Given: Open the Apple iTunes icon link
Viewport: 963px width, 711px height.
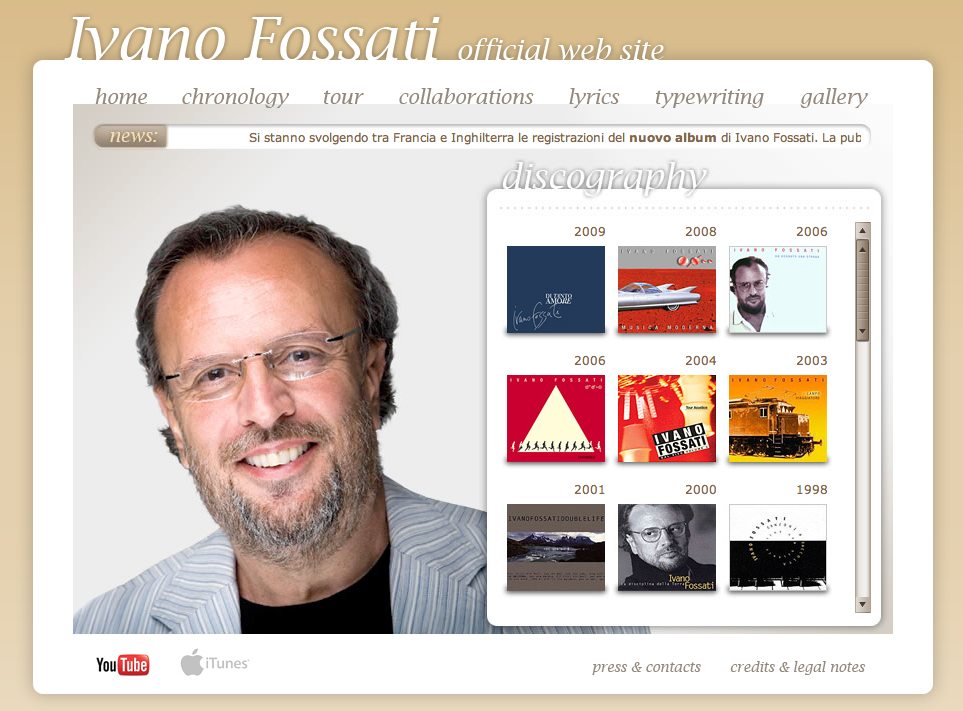Looking at the screenshot, I should (215, 662).
